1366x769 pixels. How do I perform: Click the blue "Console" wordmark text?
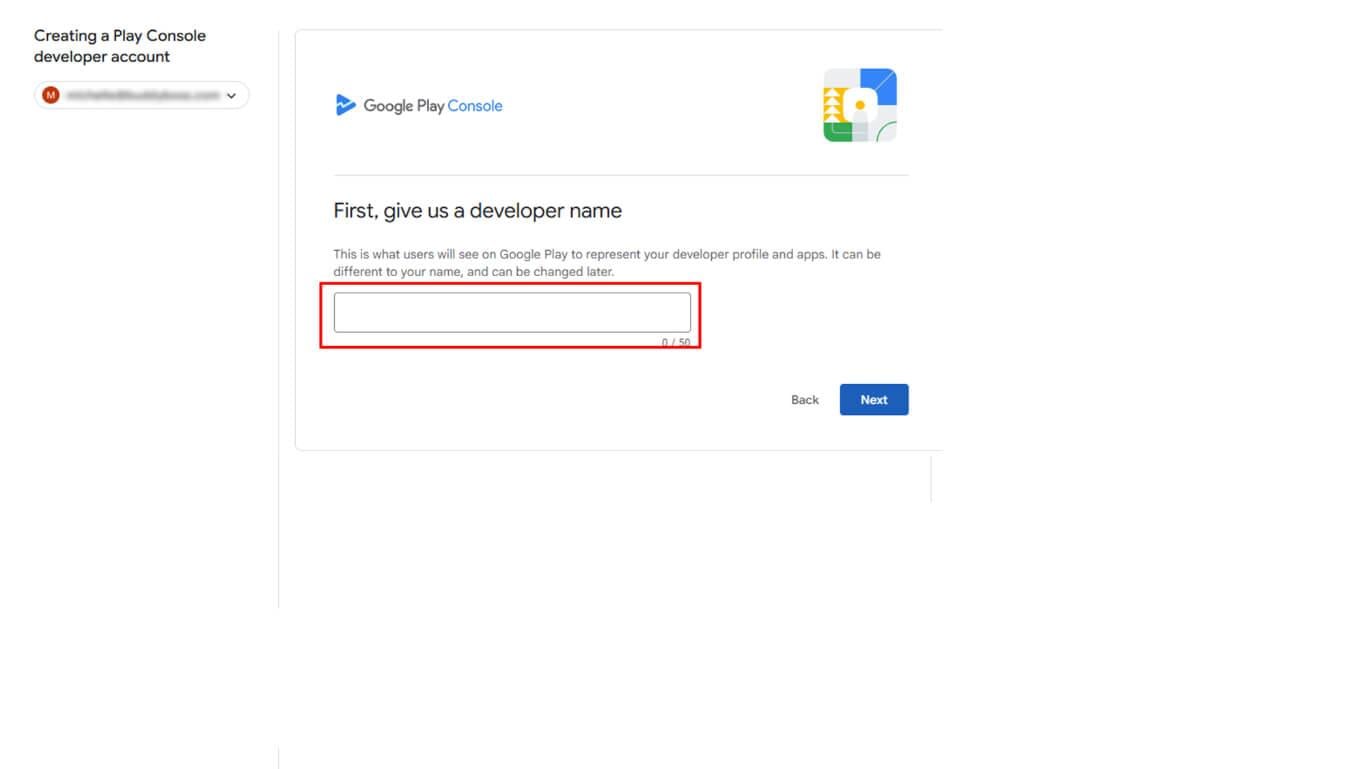tap(475, 106)
